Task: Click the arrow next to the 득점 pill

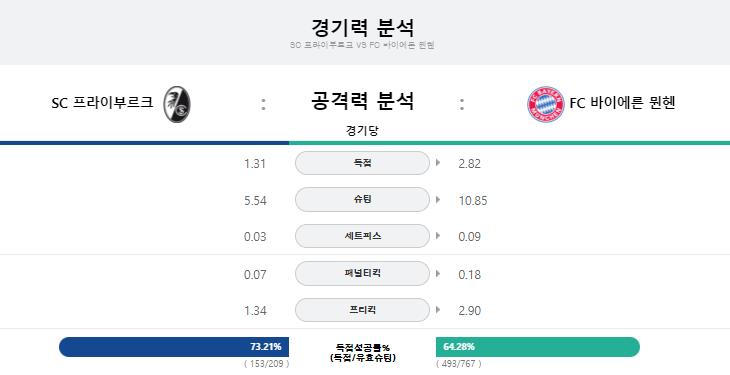Action: (438, 163)
